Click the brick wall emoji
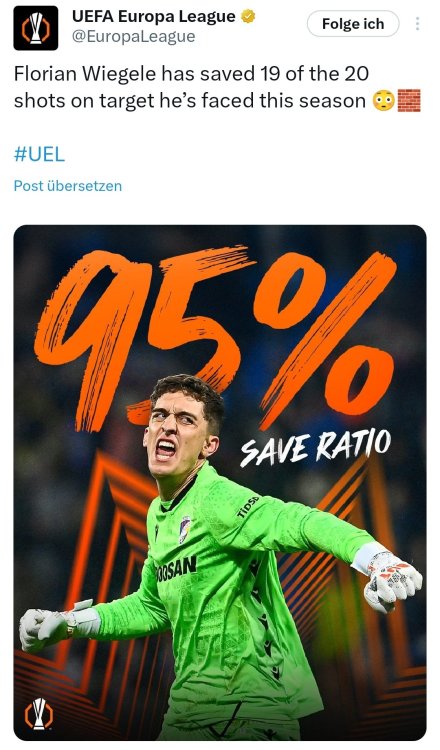Image resolution: width=440 pixels, height=750 pixels. pyautogui.click(x=409, y=100)
